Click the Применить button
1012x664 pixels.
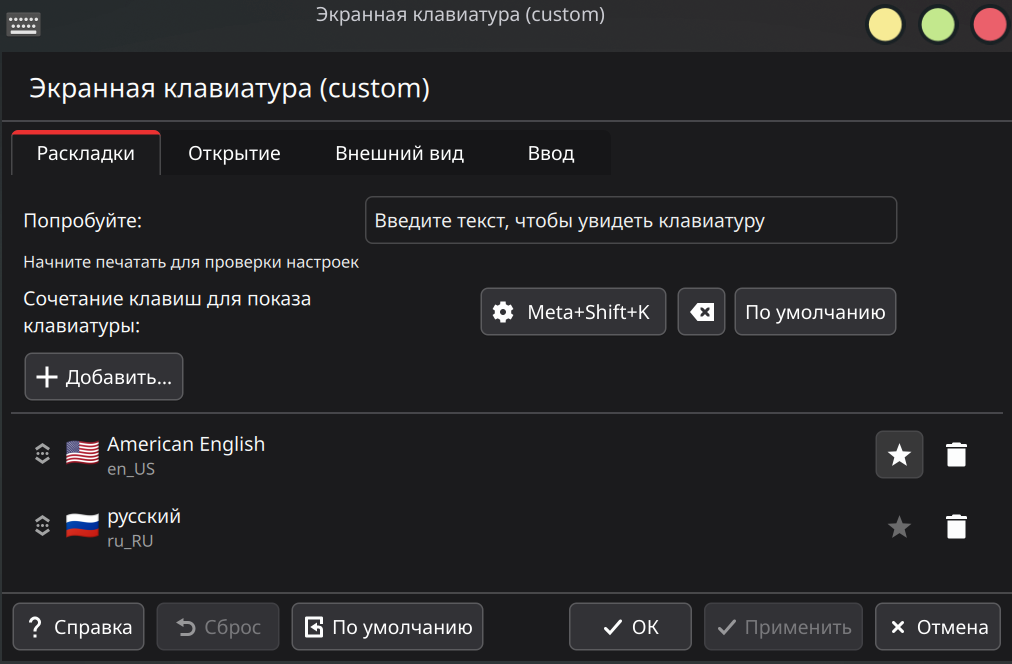[x=784, y=627]
